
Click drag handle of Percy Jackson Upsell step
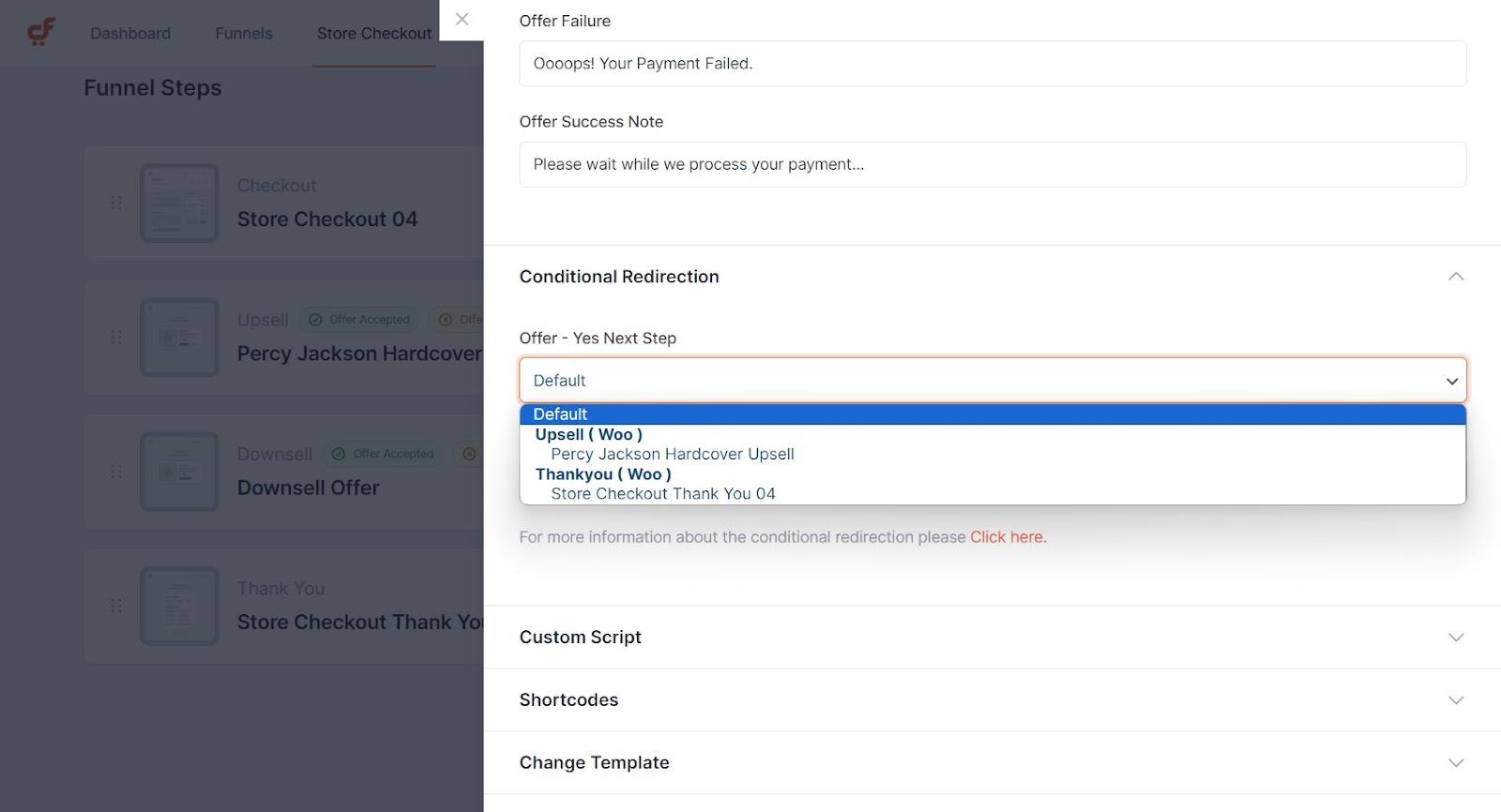tap(116, 337)
